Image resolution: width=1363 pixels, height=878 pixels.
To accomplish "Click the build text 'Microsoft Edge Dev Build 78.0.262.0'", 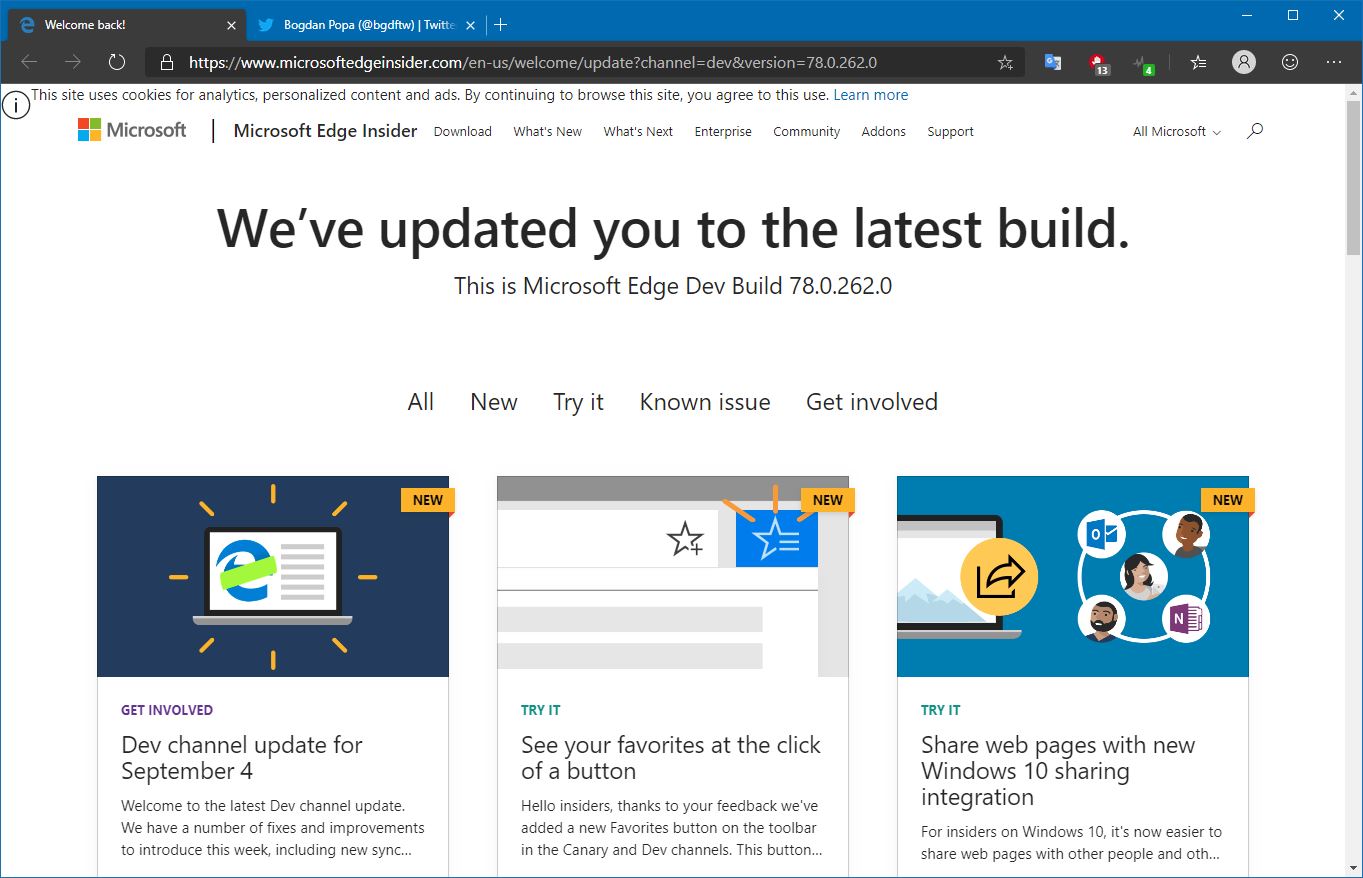I will pyautogui.click(x=707, y=286).
